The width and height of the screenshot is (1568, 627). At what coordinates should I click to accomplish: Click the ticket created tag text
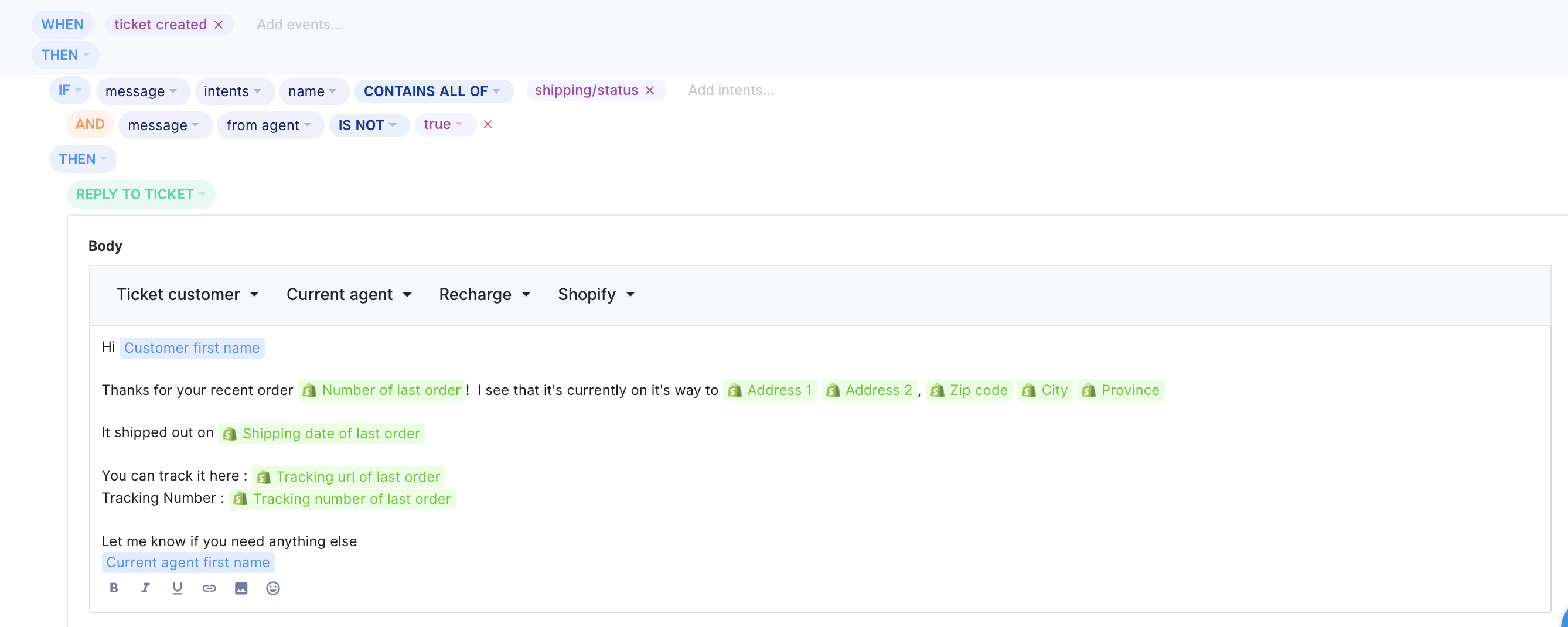tap(161, 25)
